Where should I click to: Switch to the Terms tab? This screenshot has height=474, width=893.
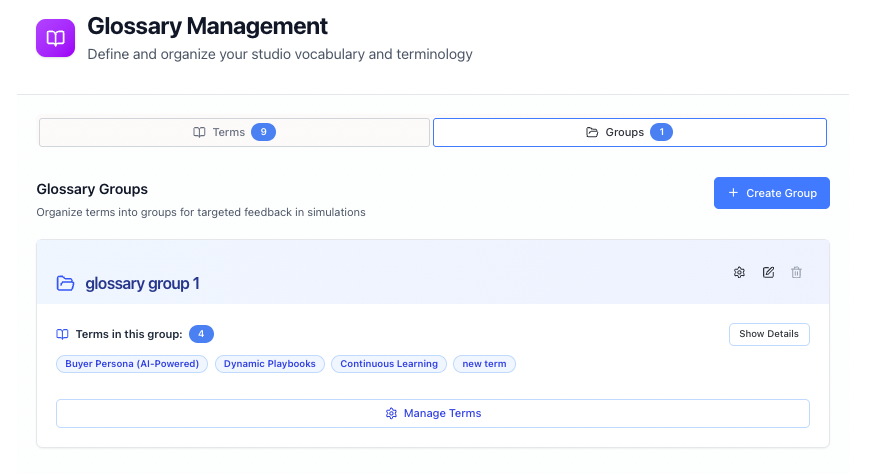coord(234,132)
